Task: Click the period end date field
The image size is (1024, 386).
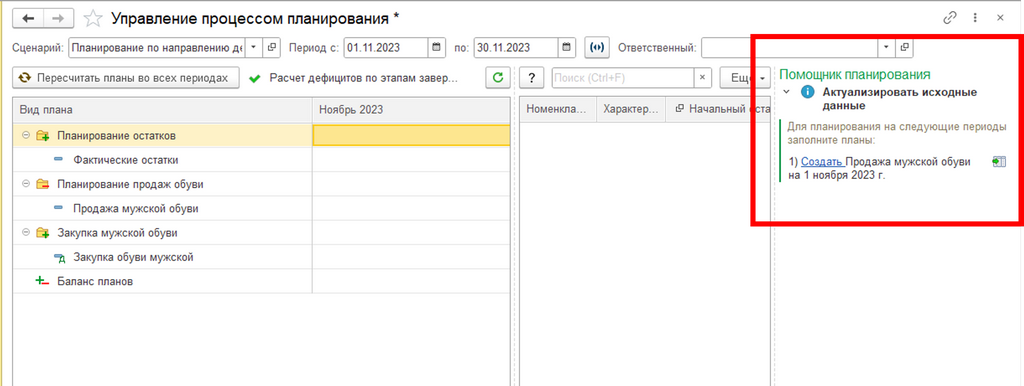Action: click(517, 47)
